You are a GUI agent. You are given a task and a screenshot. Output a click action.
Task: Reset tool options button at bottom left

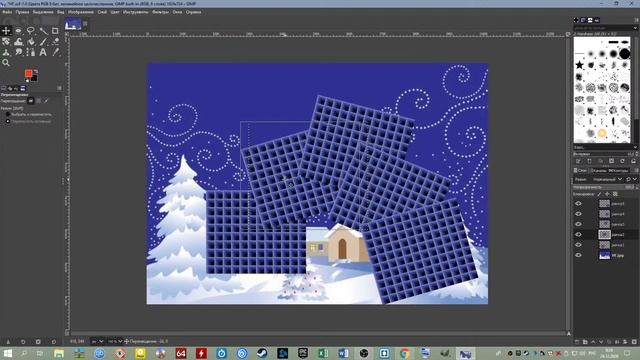(53, 342)
